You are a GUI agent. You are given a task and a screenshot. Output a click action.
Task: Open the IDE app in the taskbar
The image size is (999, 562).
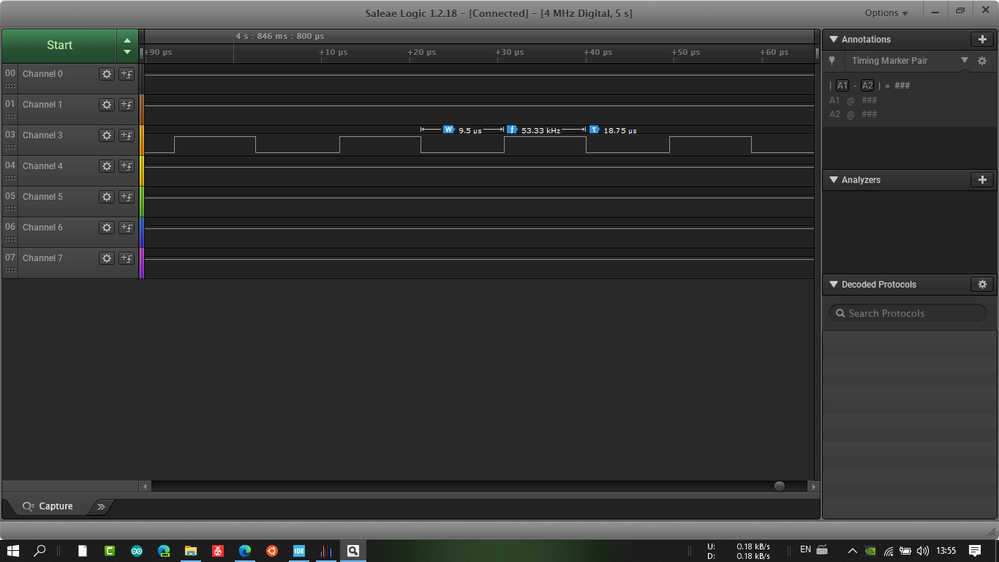click(x=299, y=551)
